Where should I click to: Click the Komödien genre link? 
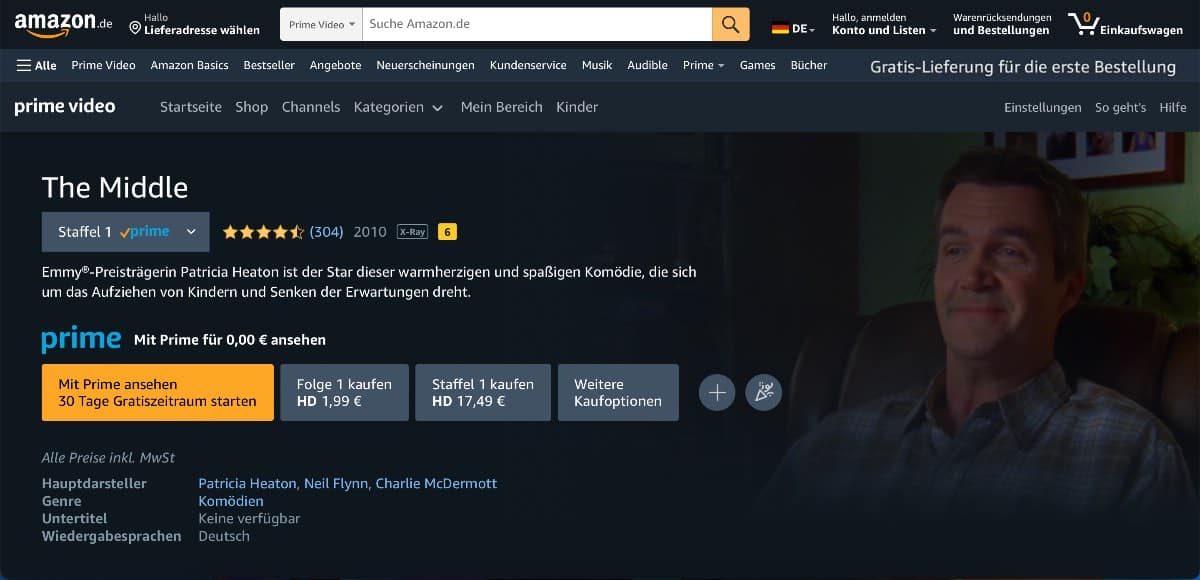point(231,501)
